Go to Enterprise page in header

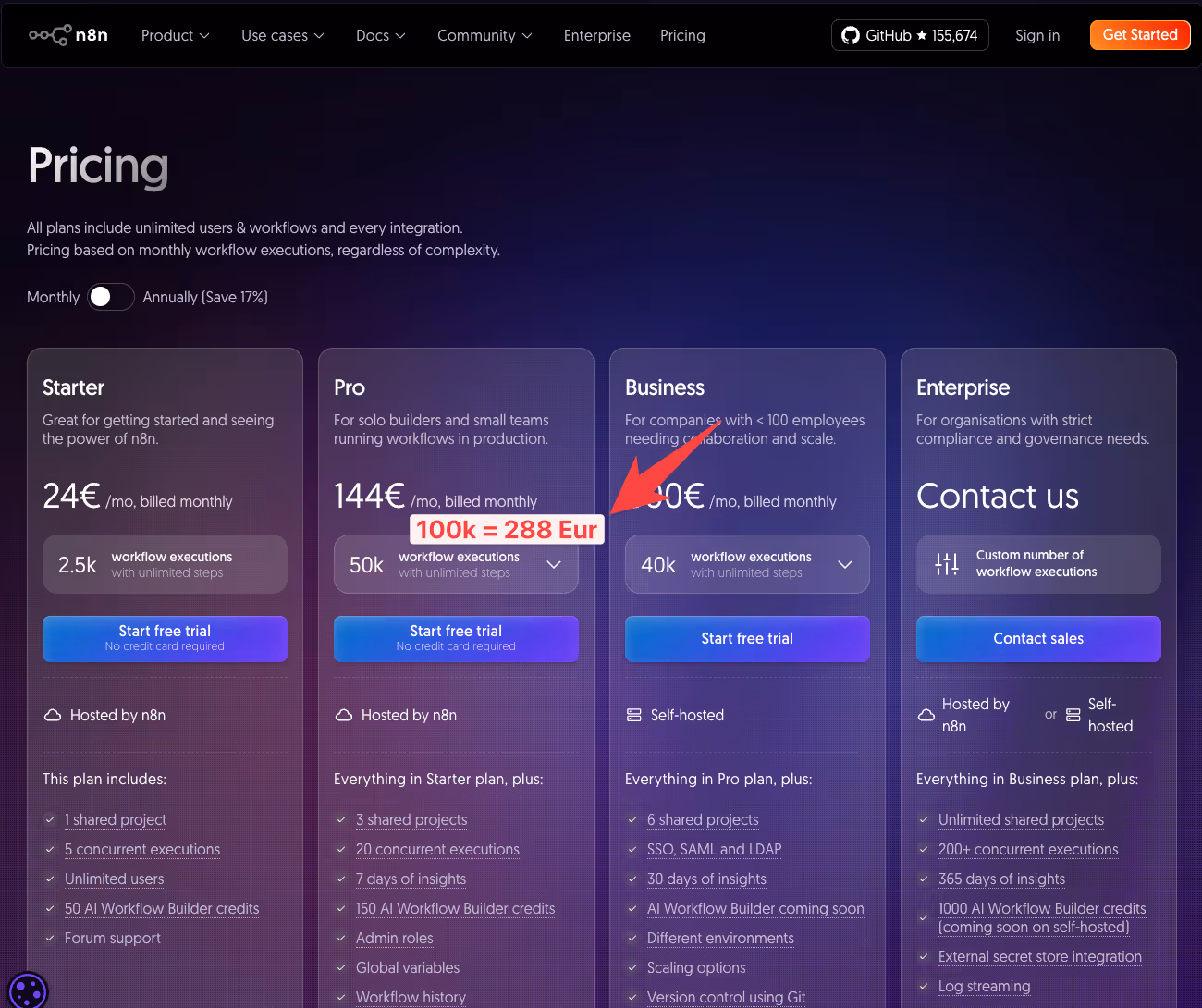coord(597,35)
